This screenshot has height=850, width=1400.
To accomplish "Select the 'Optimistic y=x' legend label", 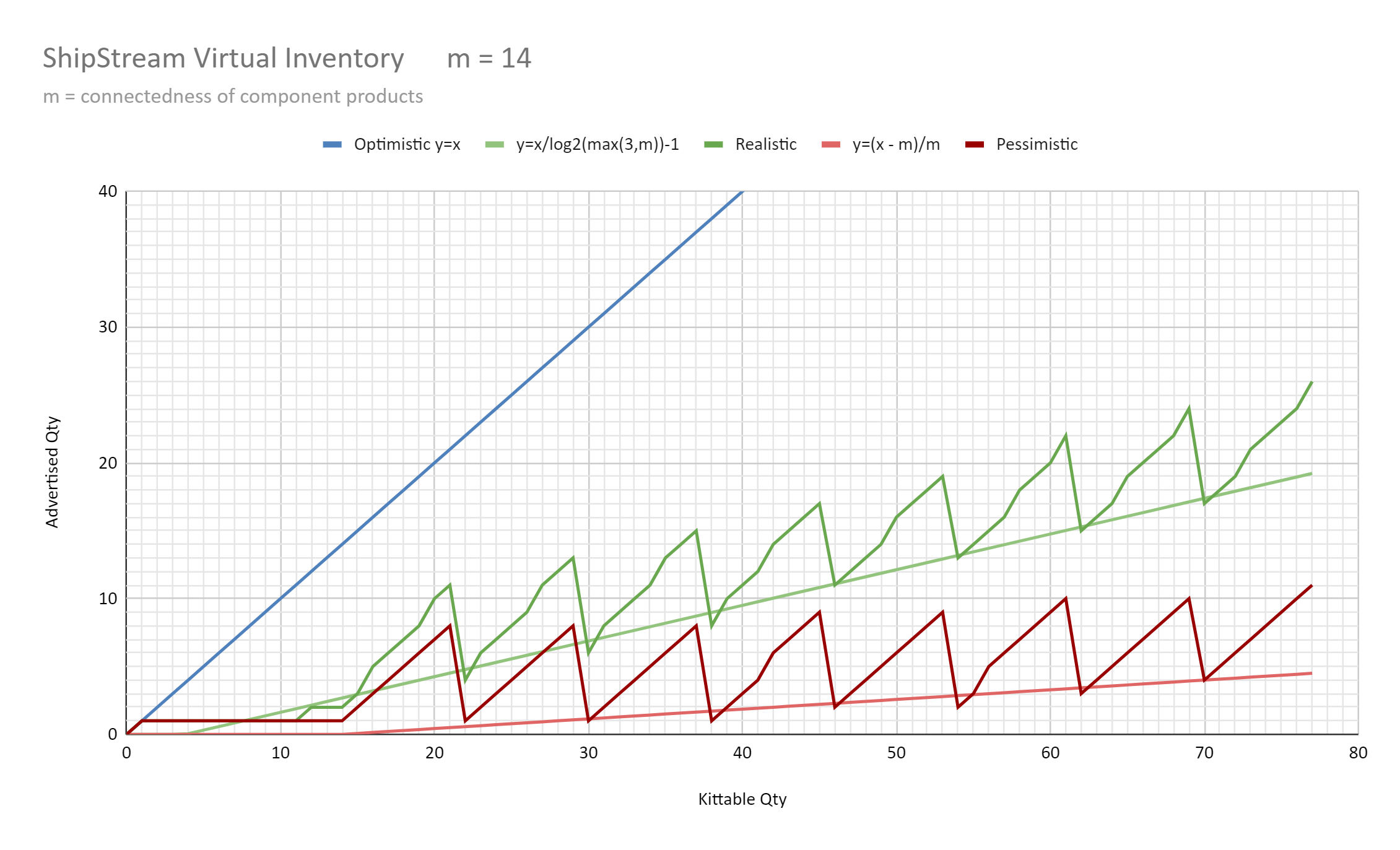I will (x=407, y=144).
